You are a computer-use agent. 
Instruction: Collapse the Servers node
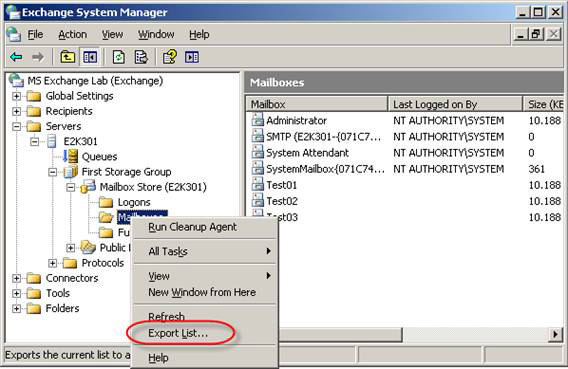tap(16, 126)
